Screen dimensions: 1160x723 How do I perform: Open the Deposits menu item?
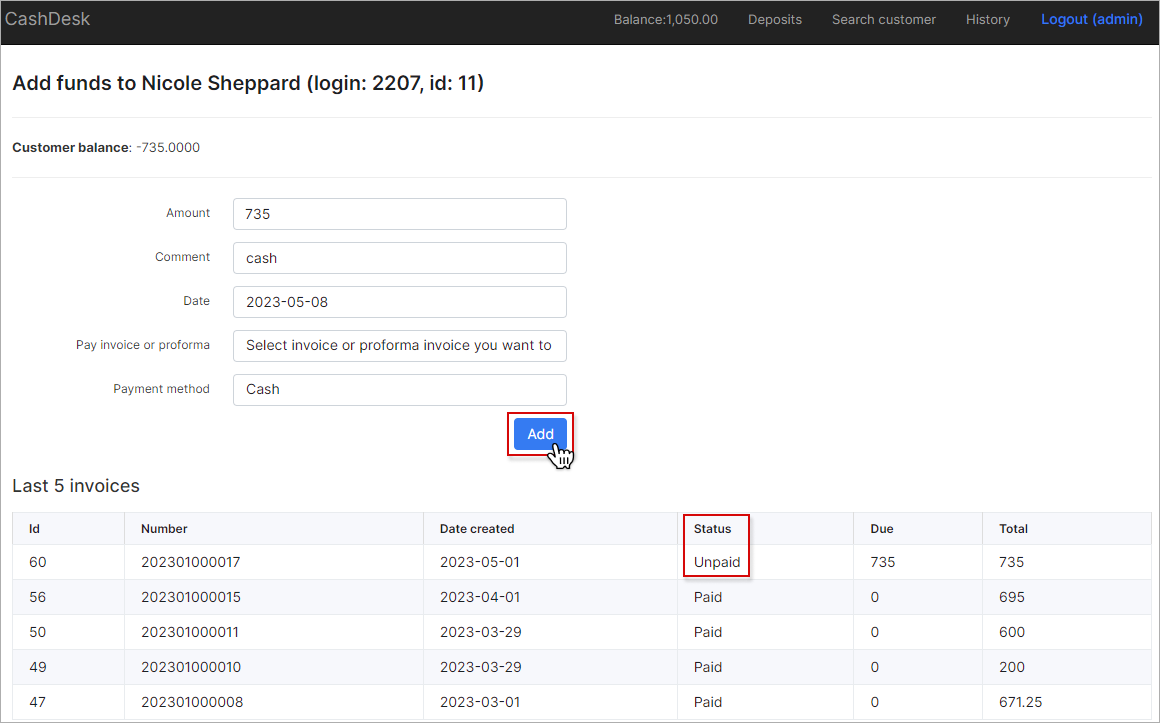[774, 19]
